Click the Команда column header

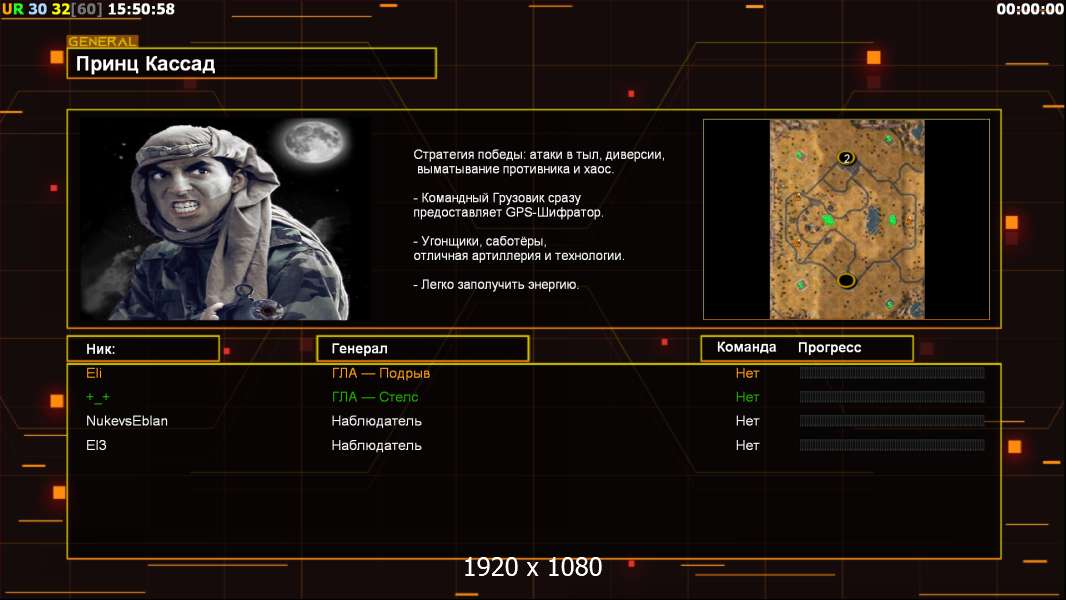click(x=746, y=347)
